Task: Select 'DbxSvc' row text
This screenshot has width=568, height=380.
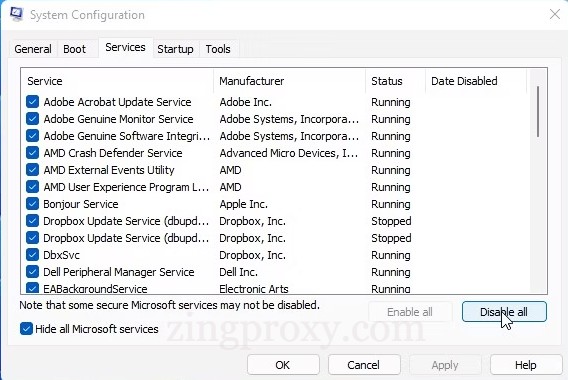Action: [62, 255]
